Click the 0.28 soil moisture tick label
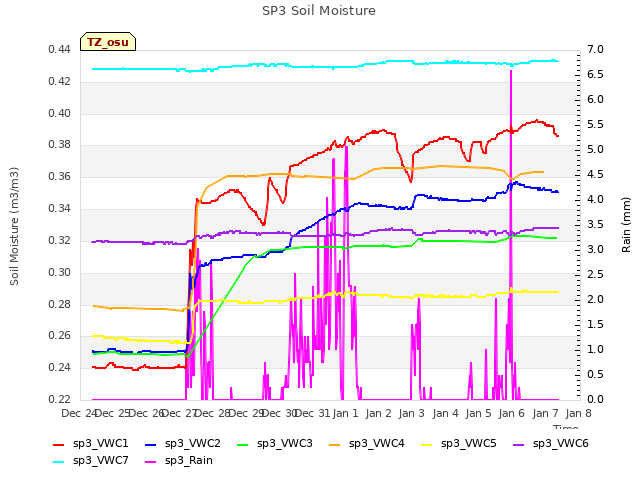Screen dimensions: 640x480 (x=59, y=304)
